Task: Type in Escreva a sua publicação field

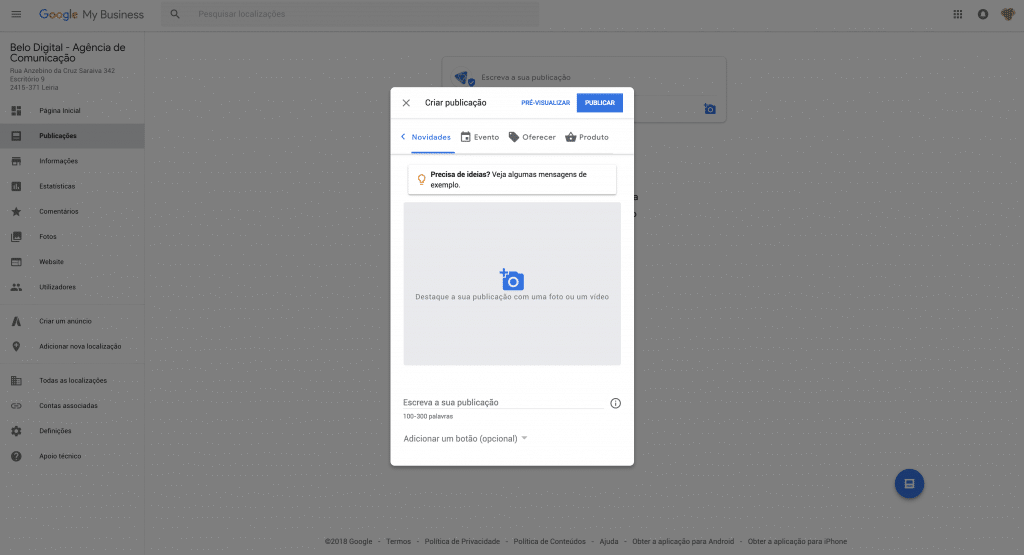Action: [502, 402]
